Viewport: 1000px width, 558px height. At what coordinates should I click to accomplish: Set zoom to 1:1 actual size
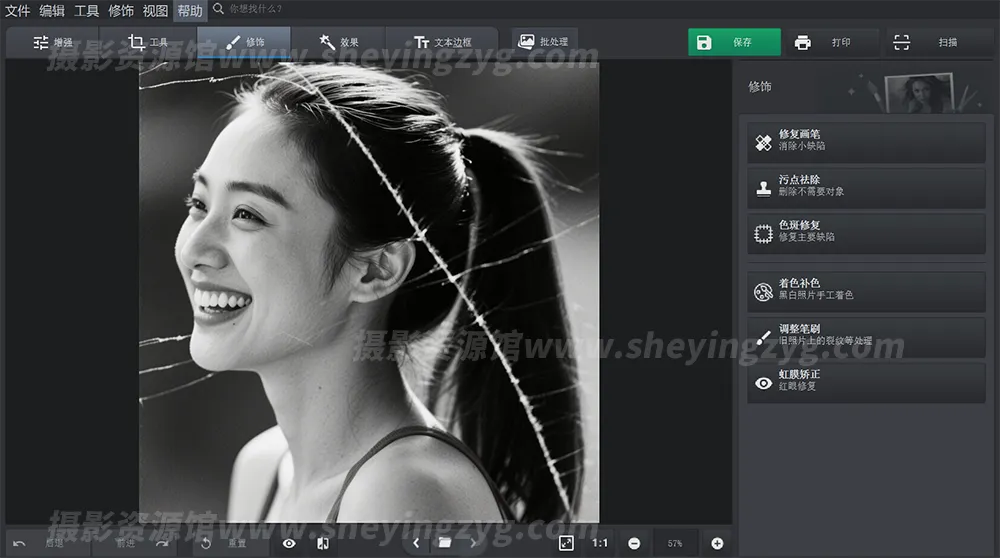(x=600, y=543)
